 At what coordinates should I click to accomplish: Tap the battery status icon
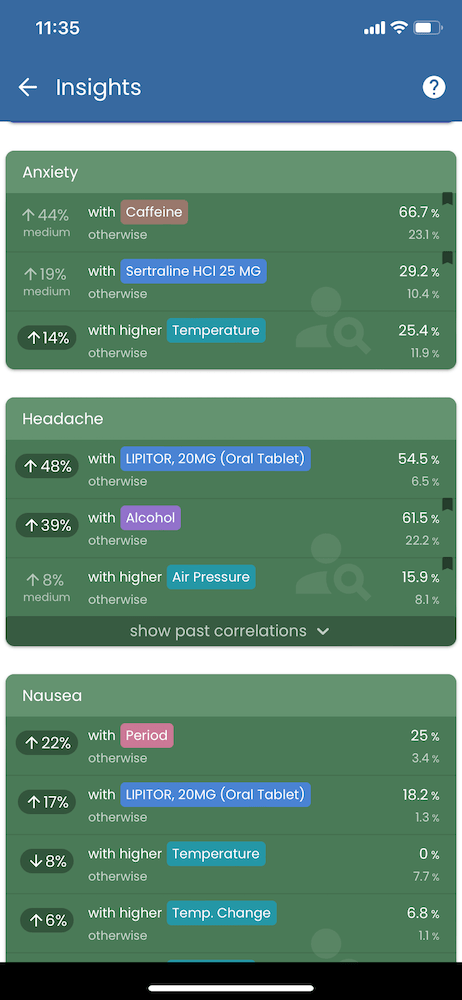(428, 28)
